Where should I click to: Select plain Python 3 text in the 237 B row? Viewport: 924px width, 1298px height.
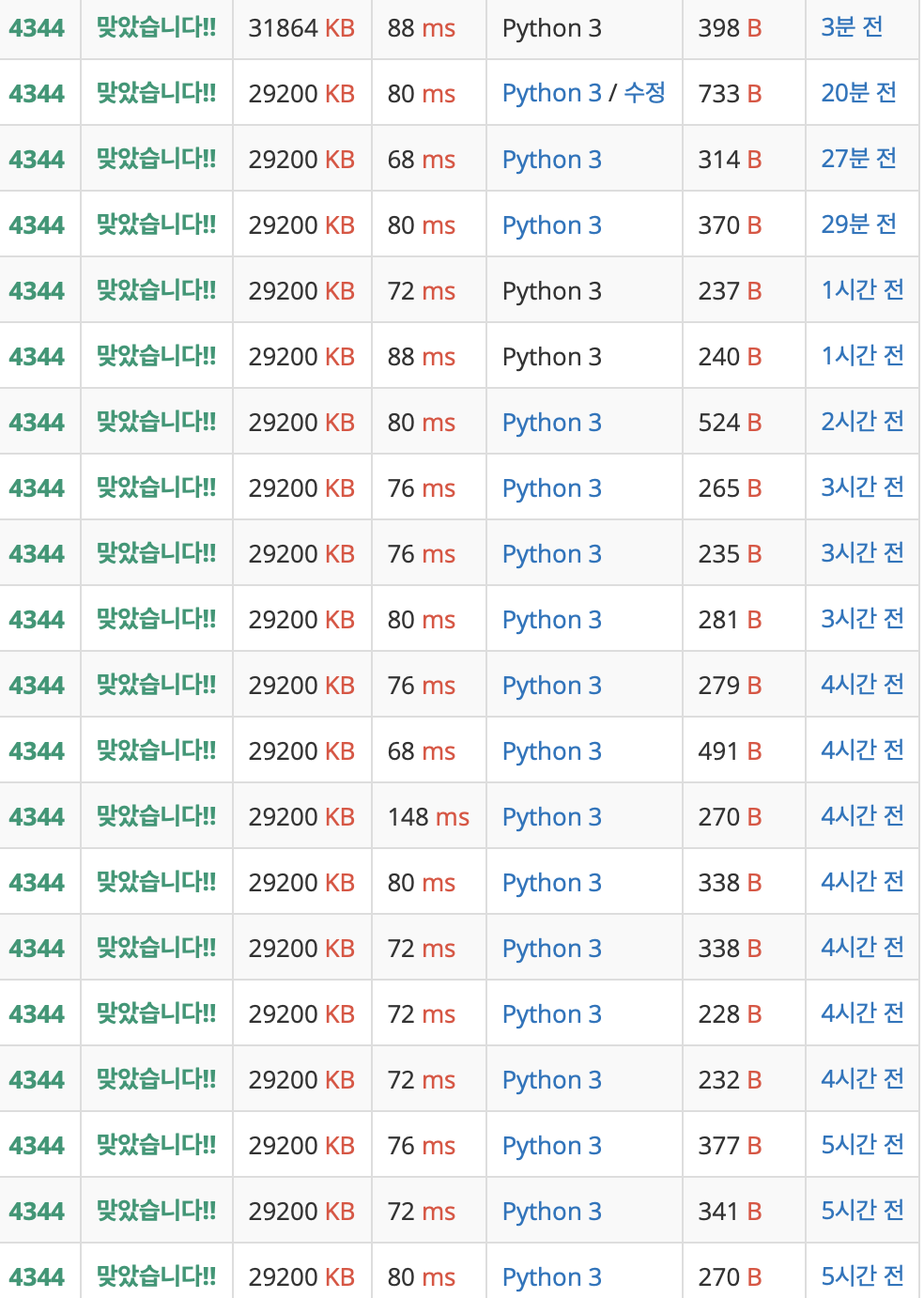click(x=552, y=291)
